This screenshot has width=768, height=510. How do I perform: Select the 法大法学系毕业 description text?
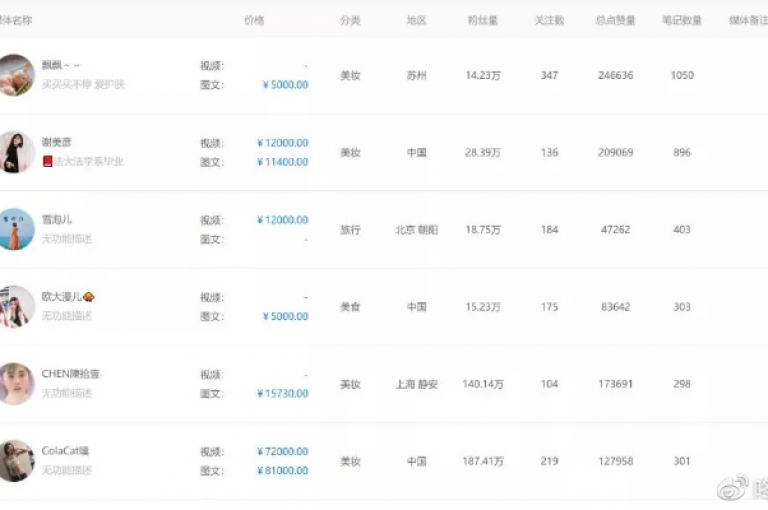tap(89, 161)
